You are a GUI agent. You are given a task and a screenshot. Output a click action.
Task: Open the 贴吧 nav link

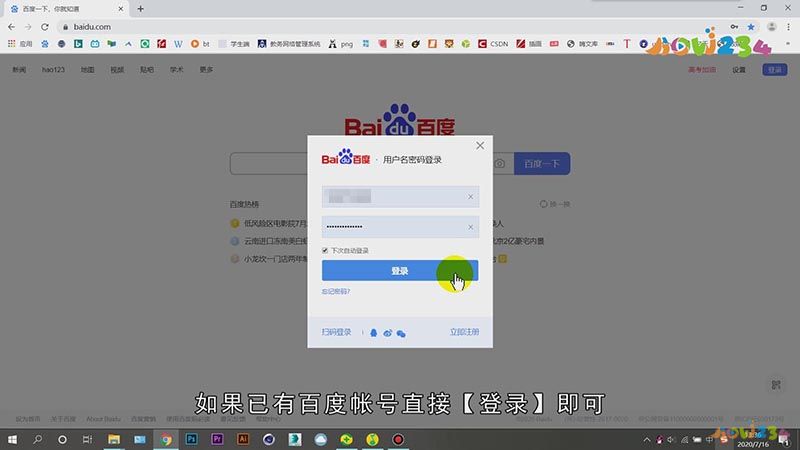tap(147, 69)
